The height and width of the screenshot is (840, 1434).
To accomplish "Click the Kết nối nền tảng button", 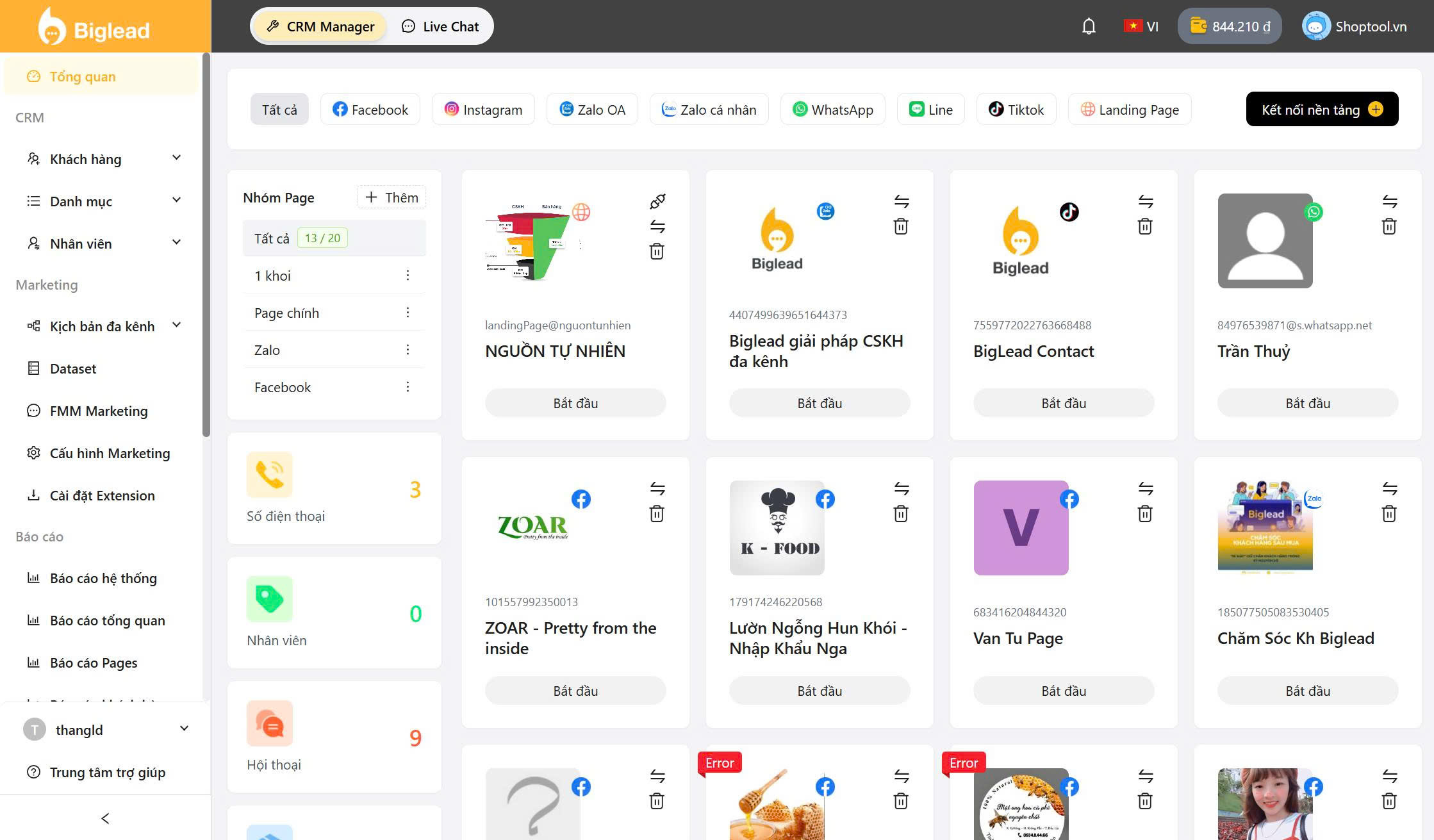I will tap(1321, 110).
